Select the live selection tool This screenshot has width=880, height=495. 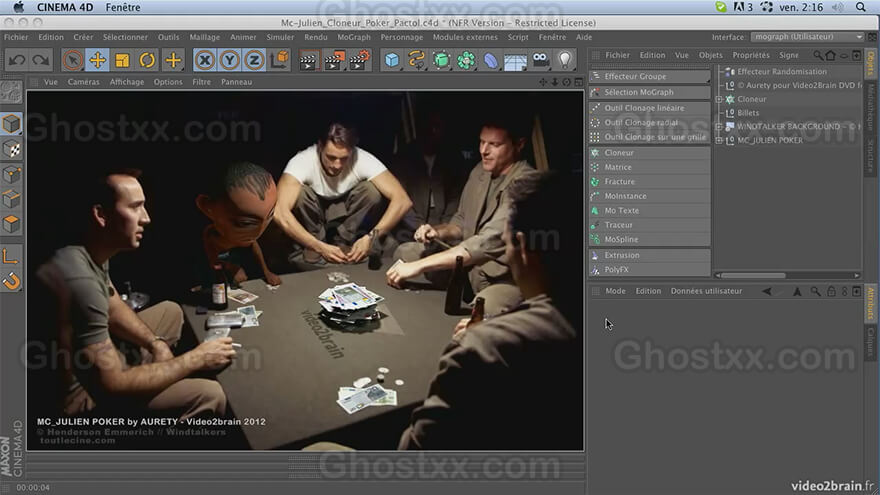click(x=72, y=60)
